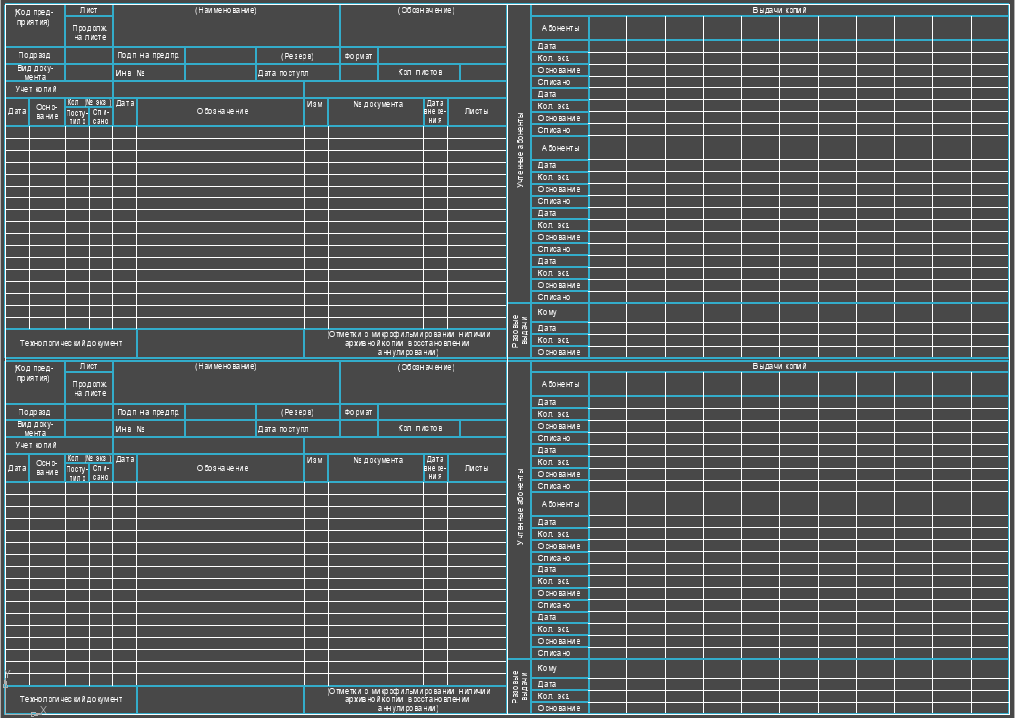Screen dimensions: 1015x718
Task: Select the upper form's "(Наименование)" title cell
Action: click(x=226, y=10)
